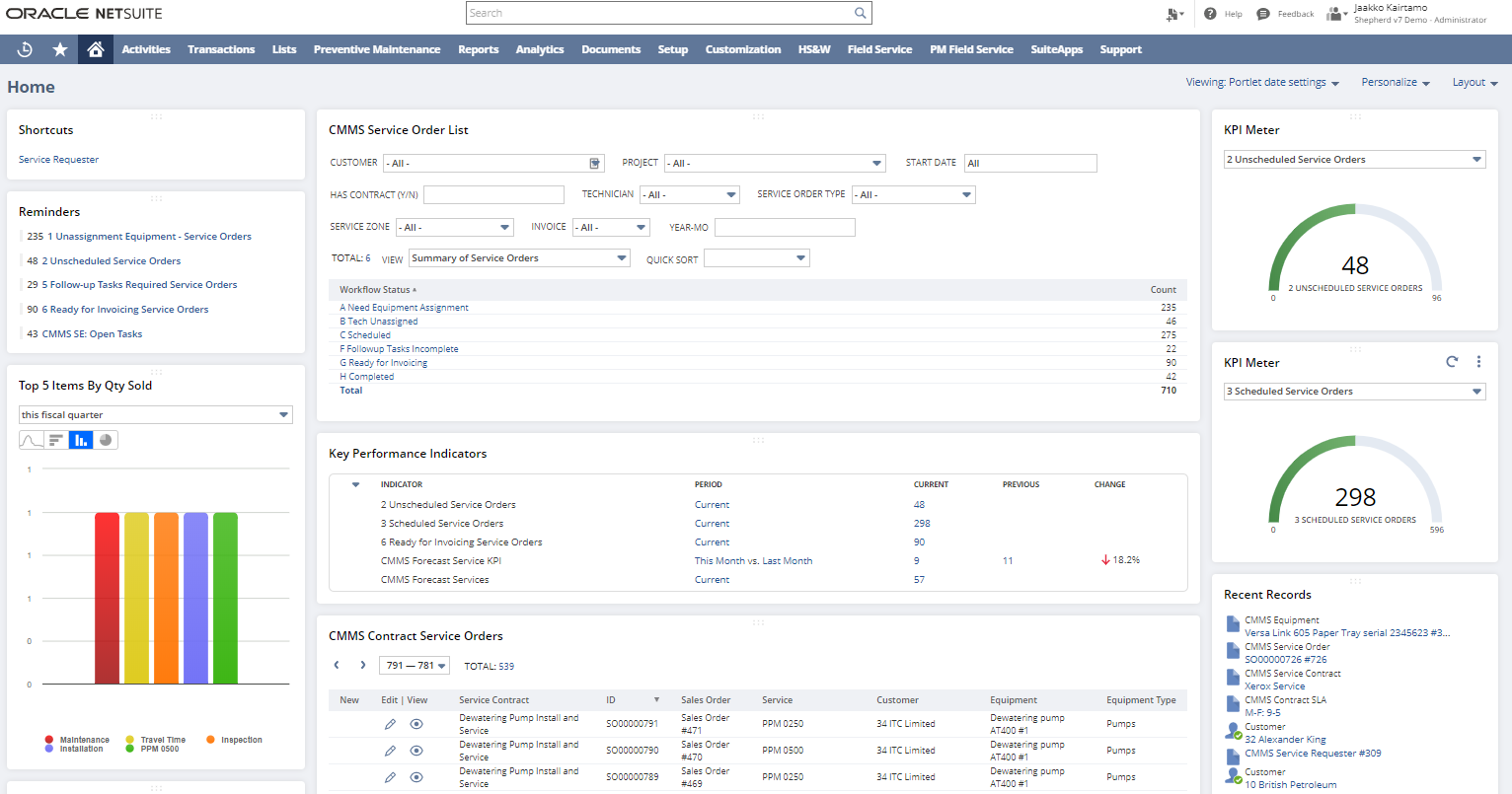Toggle Inspection series in chart legend
1512x794 pixels.
235,740
